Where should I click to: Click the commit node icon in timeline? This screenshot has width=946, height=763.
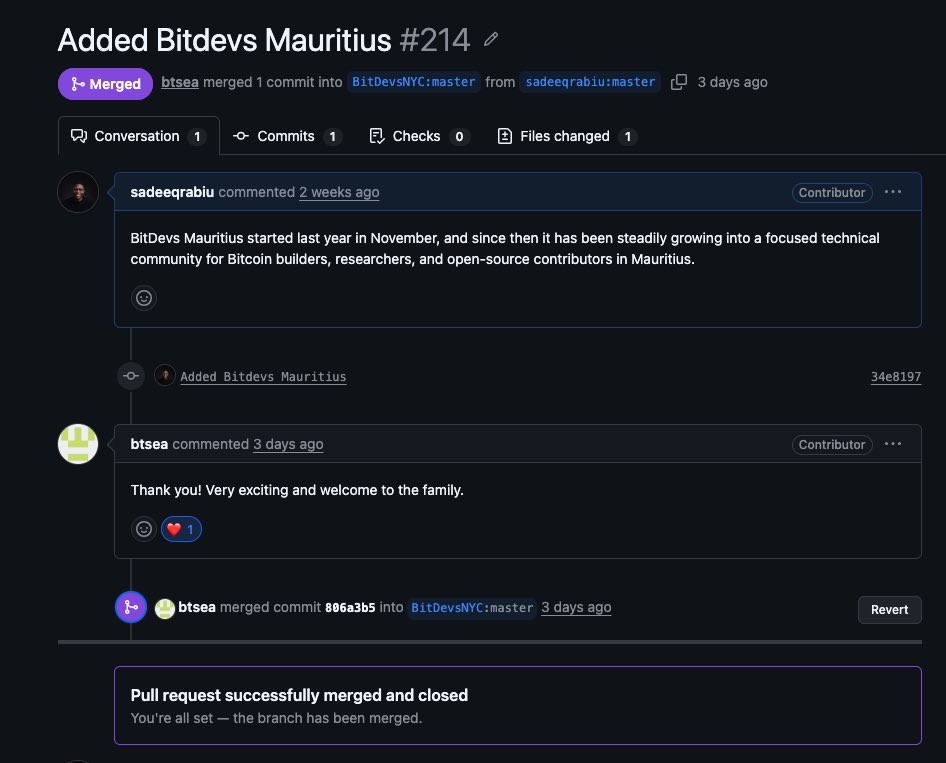131,376
